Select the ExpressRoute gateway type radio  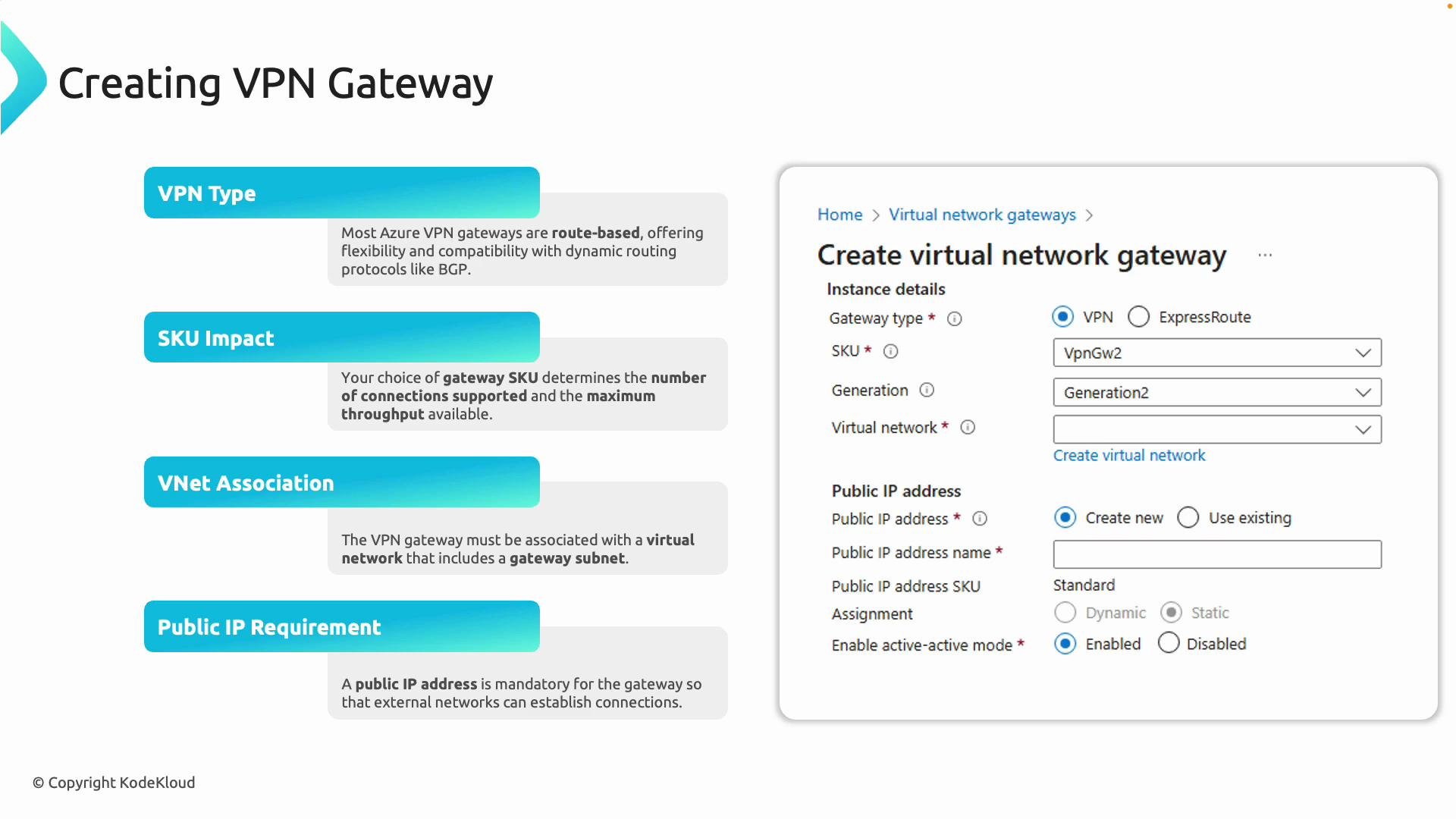point(1138,316)
